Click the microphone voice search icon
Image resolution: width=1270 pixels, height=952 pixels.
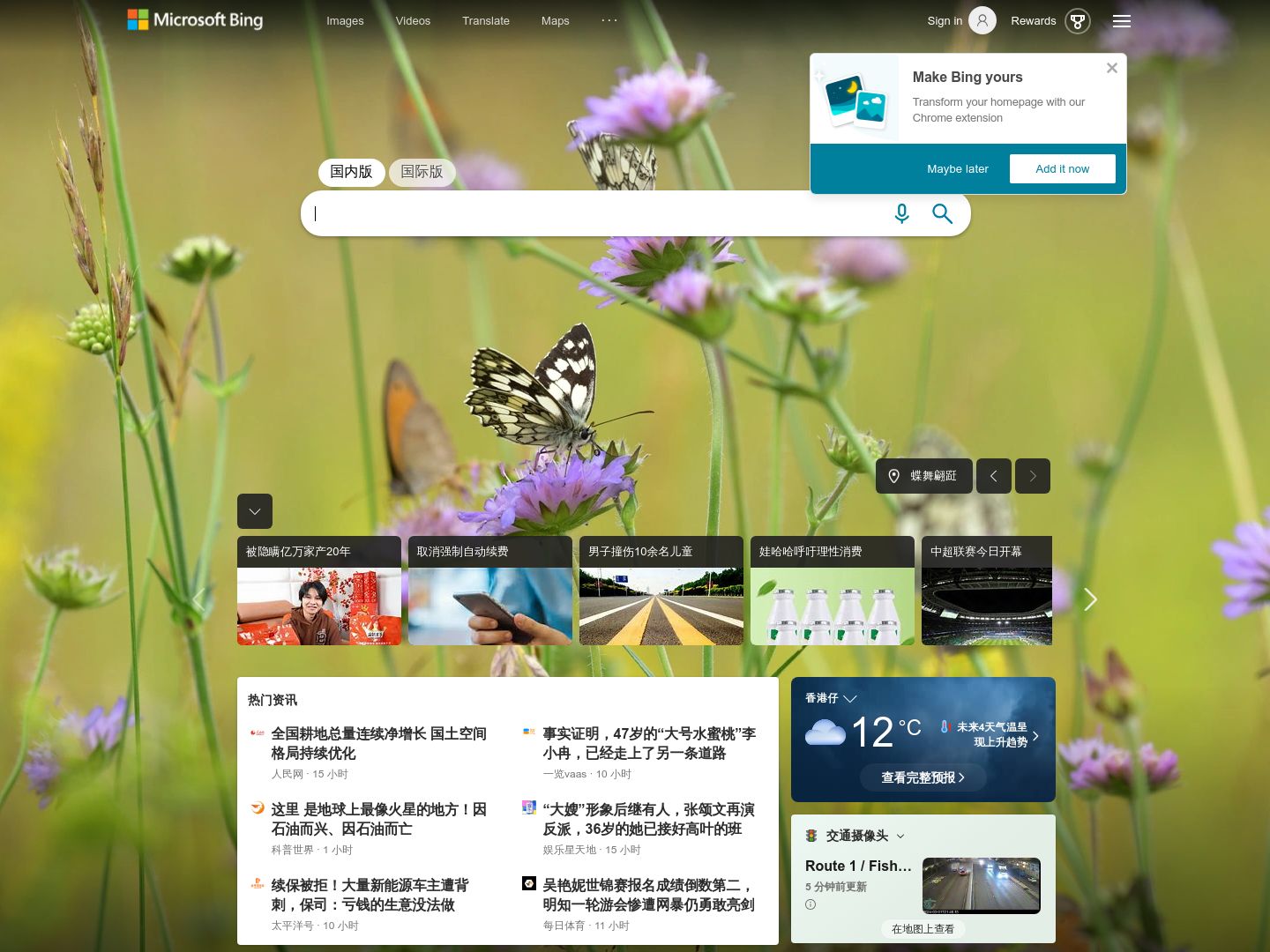(x=901, y=213)
